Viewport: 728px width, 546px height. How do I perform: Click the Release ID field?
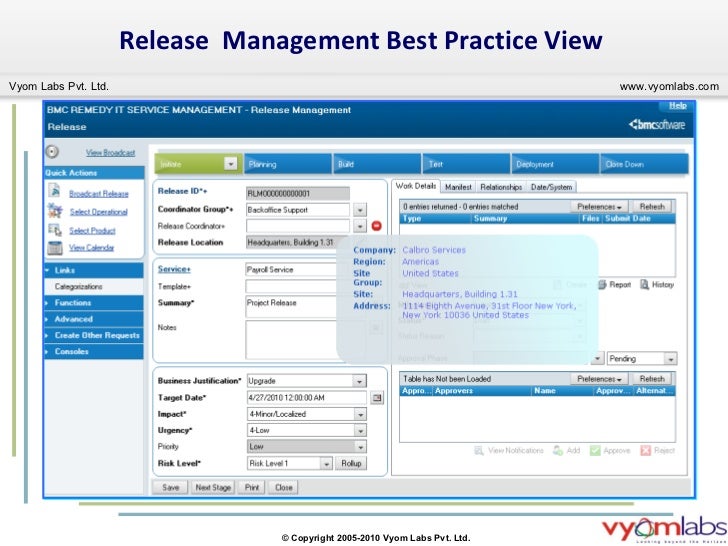pyautogui.click(x=298, y=194)
